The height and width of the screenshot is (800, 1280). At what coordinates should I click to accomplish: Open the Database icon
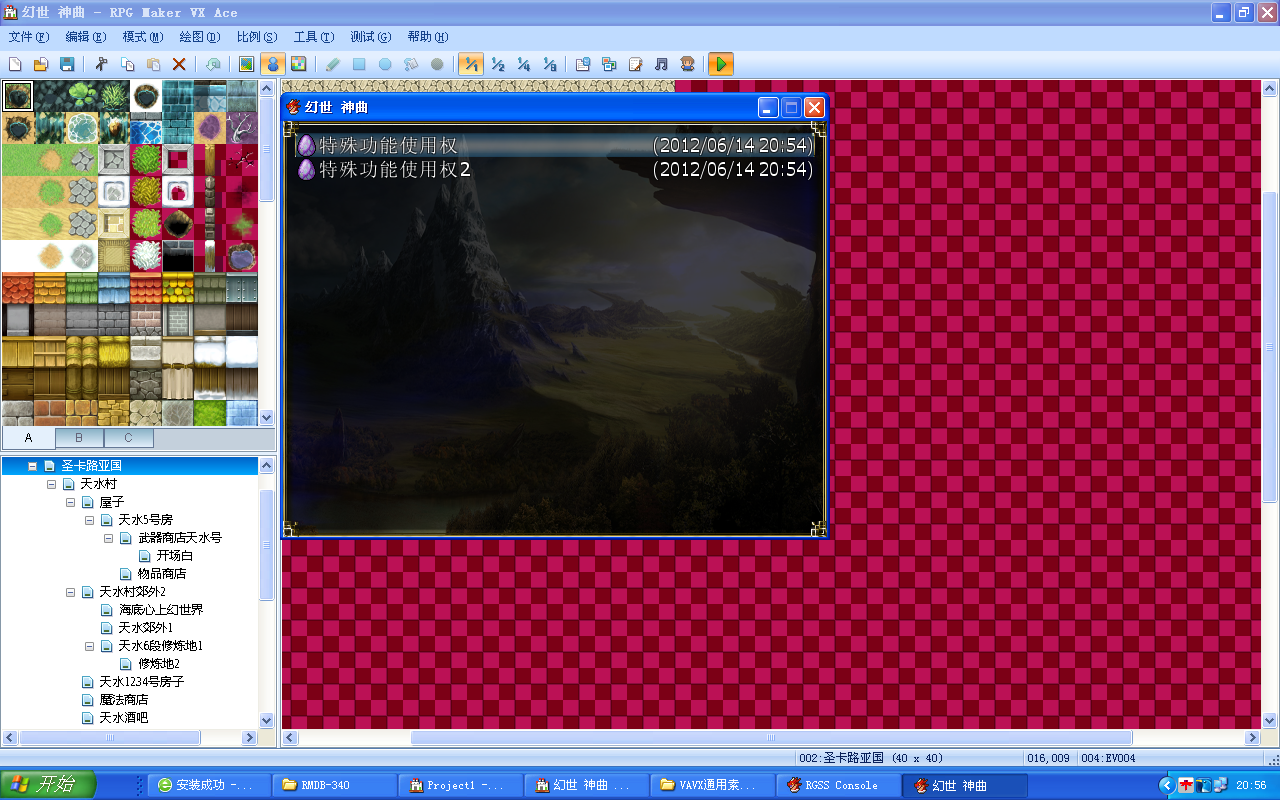583,64
